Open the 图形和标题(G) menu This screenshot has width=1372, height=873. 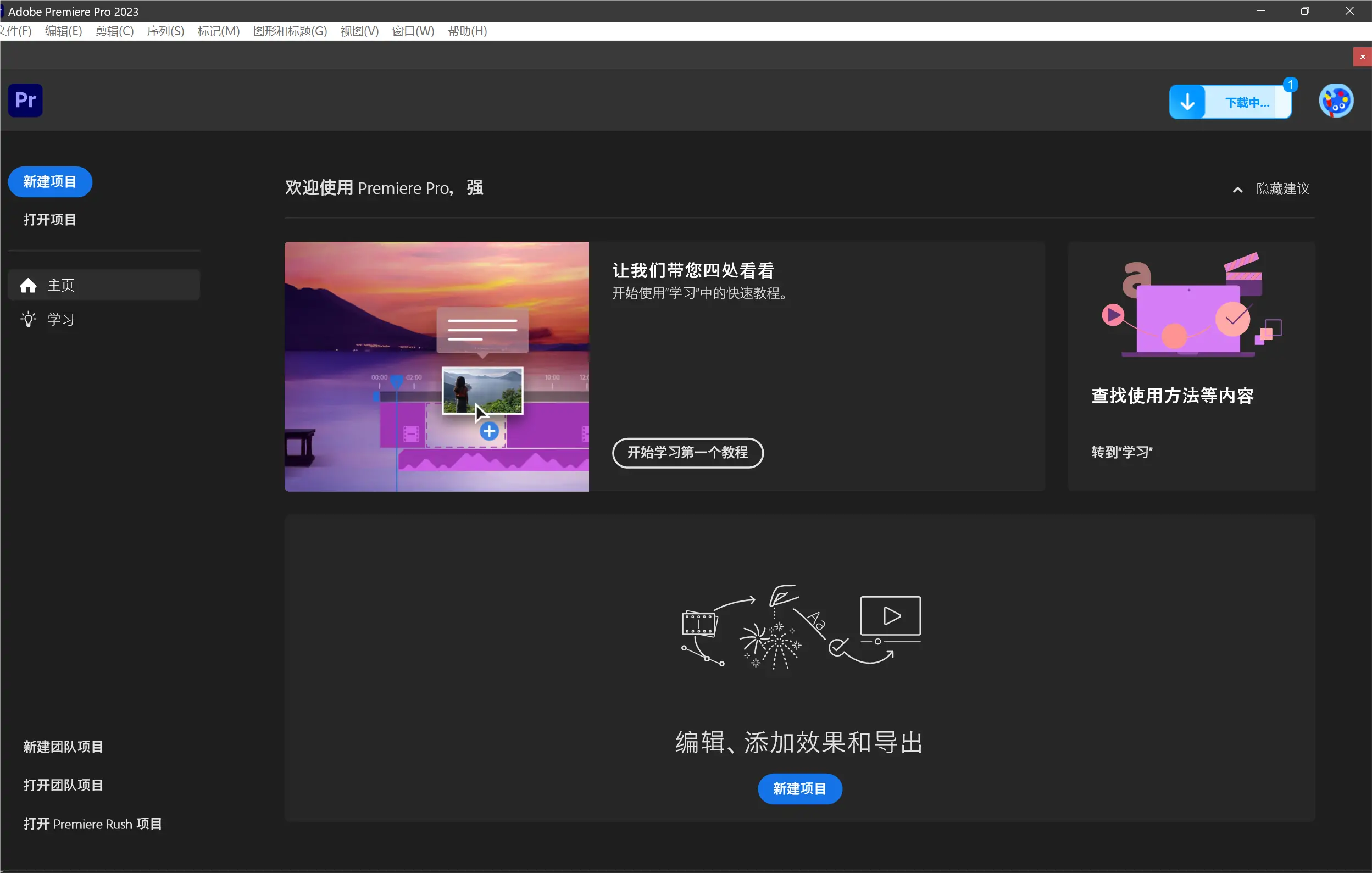[x=290, y=31]
